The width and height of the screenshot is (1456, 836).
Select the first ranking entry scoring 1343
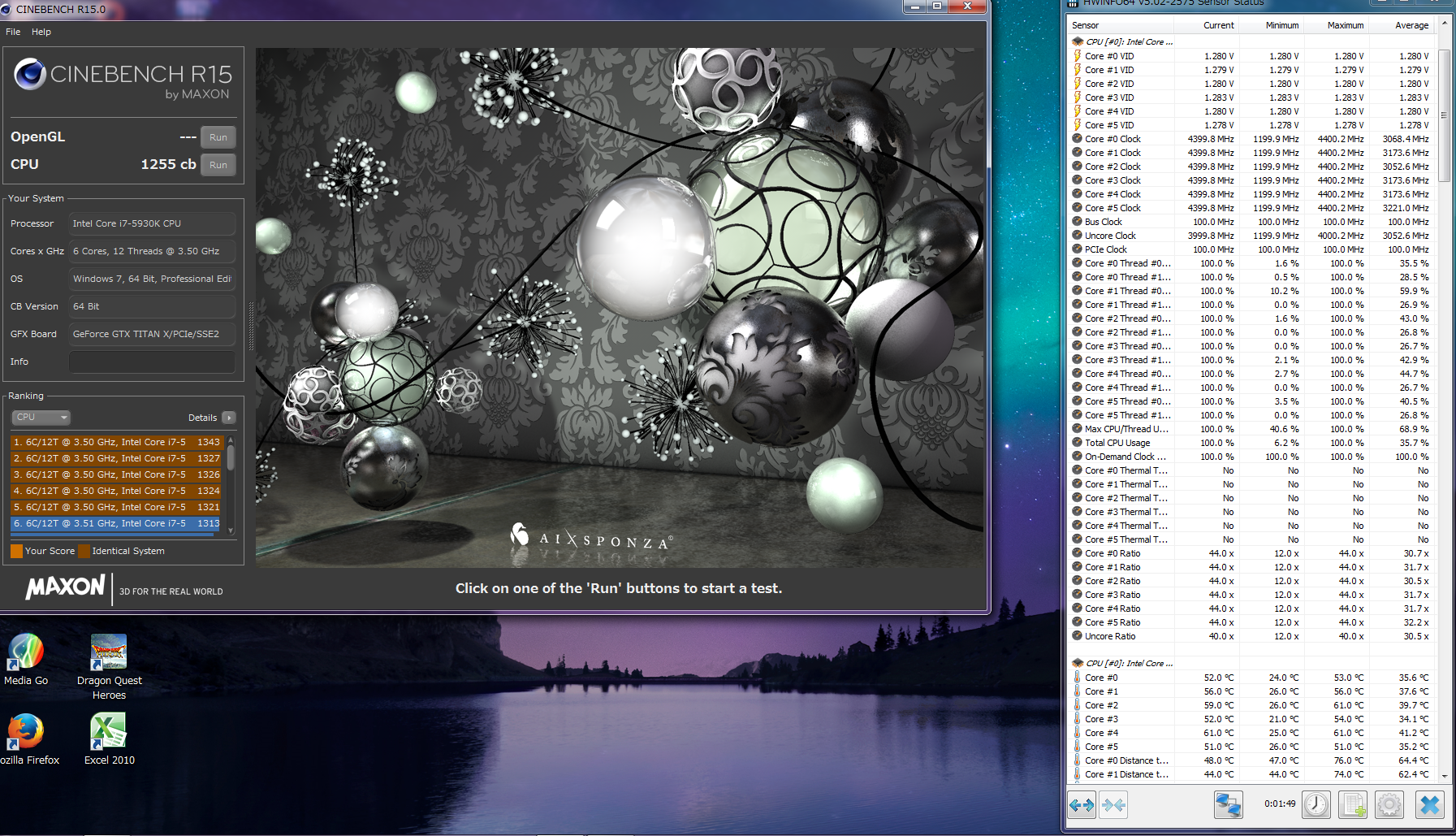coord(116,442)
